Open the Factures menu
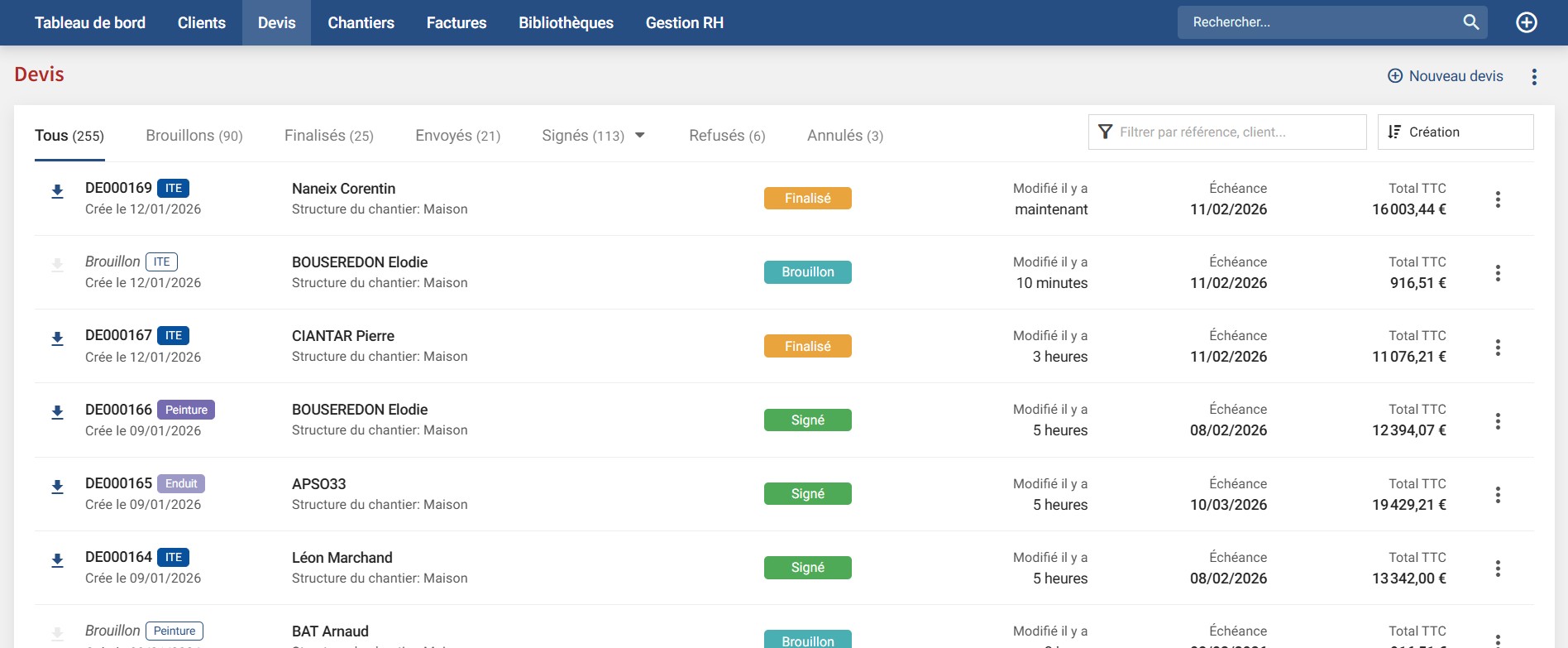The image size is (1568, 648). coord(456,23)
